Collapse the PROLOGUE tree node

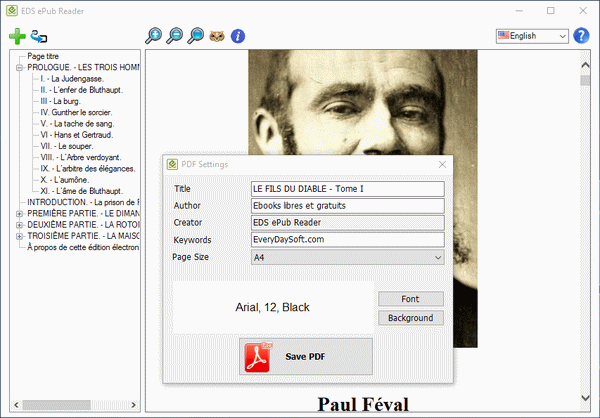[19, 68]
